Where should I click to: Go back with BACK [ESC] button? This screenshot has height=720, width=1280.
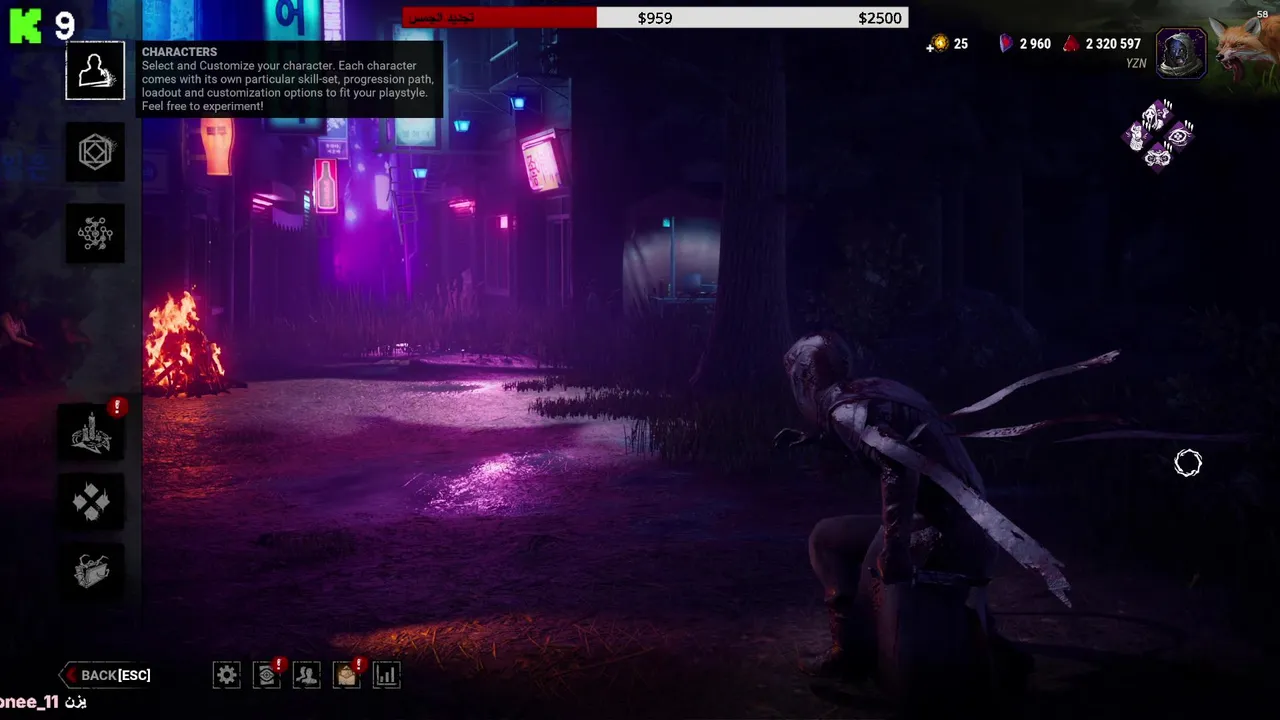(x=106, y=675)
